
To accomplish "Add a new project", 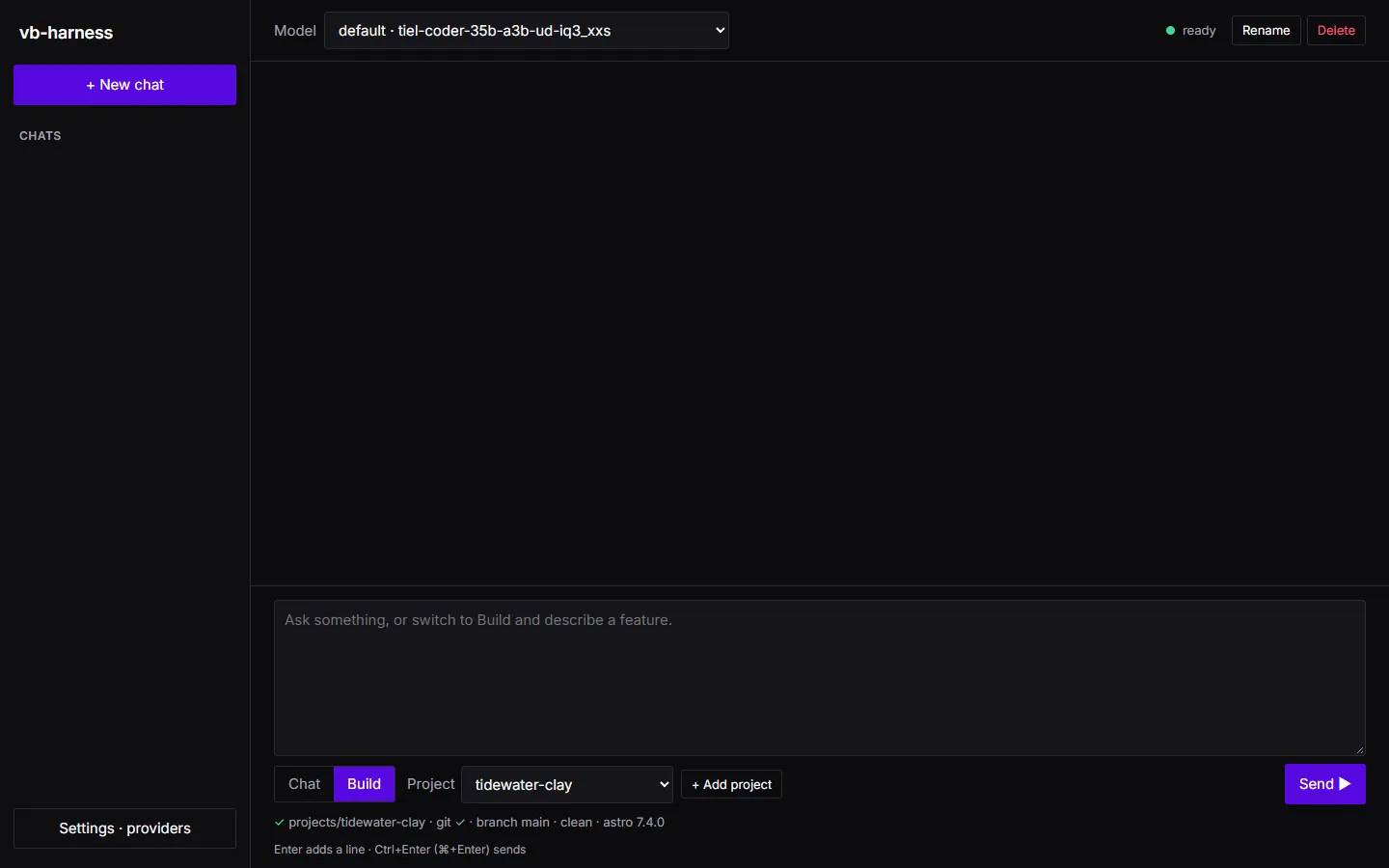I will tap(731, 785).
